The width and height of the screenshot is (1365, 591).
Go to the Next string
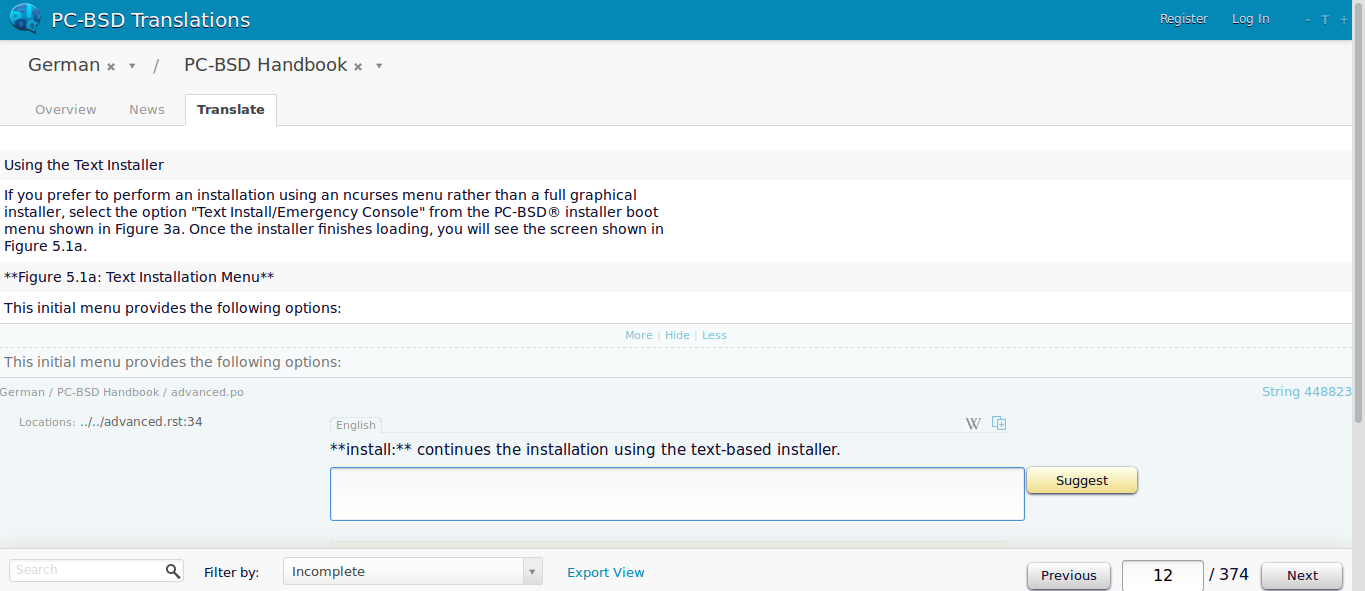click(1302, 575)
